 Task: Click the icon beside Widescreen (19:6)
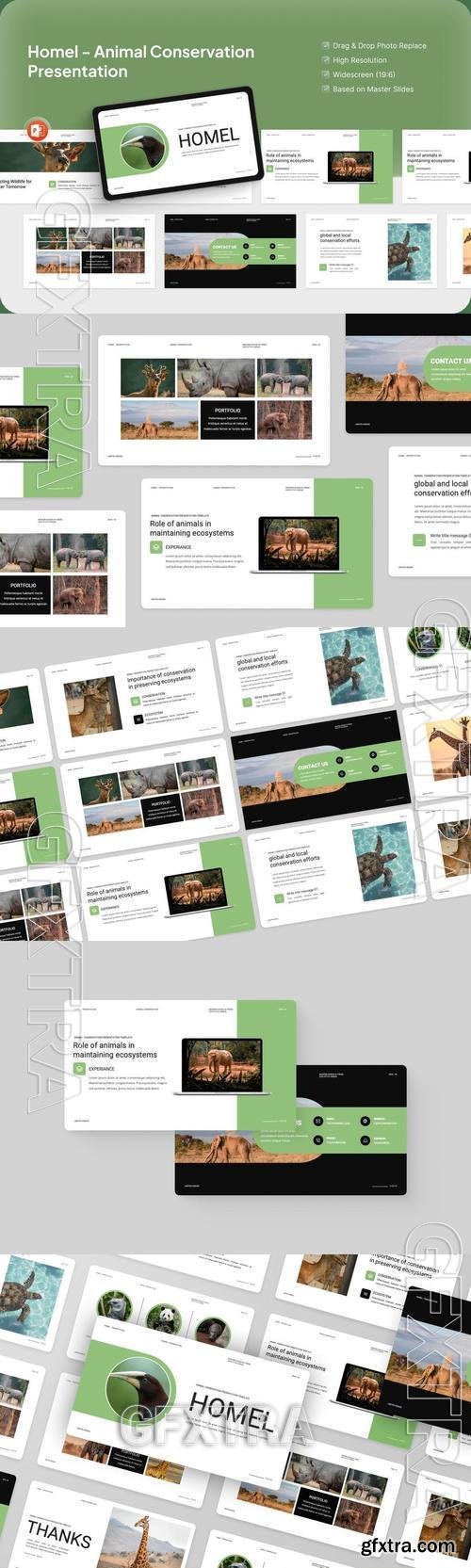[x=325, y=74]
